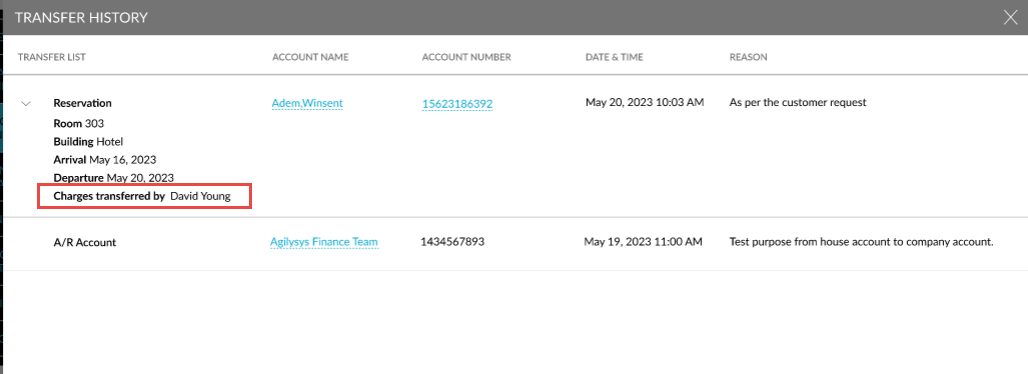Click the 'Test purpose from house account' reason
The width and height of the screenshot is (1028, 374).
coord(861,241)
